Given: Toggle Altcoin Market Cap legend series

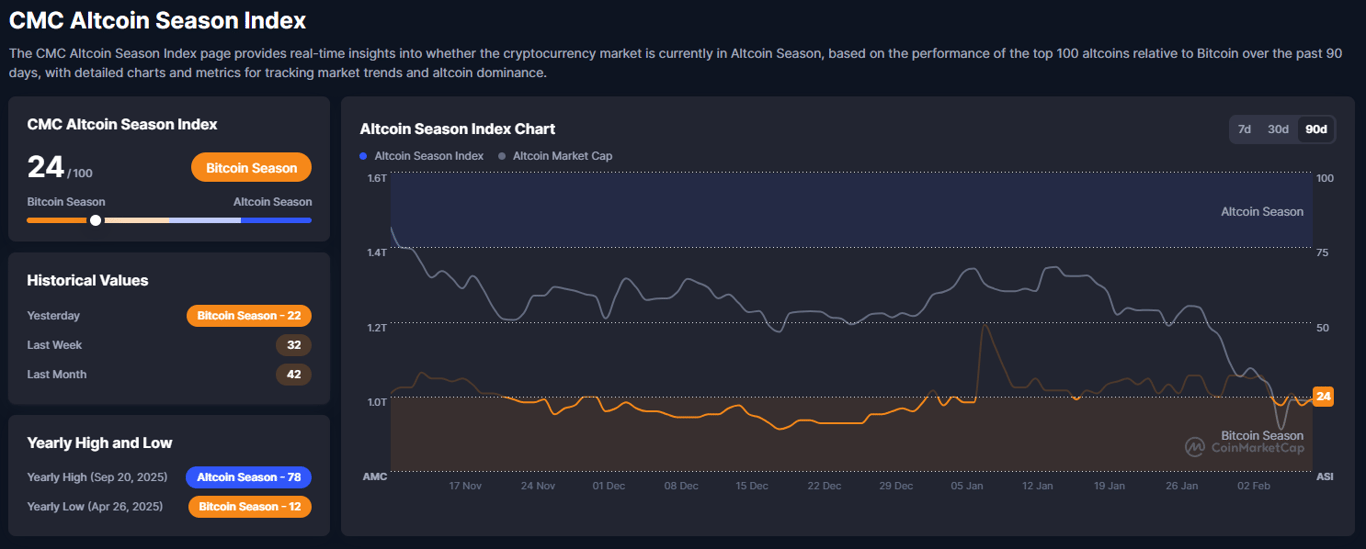Looking at the screenshot, I should click(x=562, y=156).
